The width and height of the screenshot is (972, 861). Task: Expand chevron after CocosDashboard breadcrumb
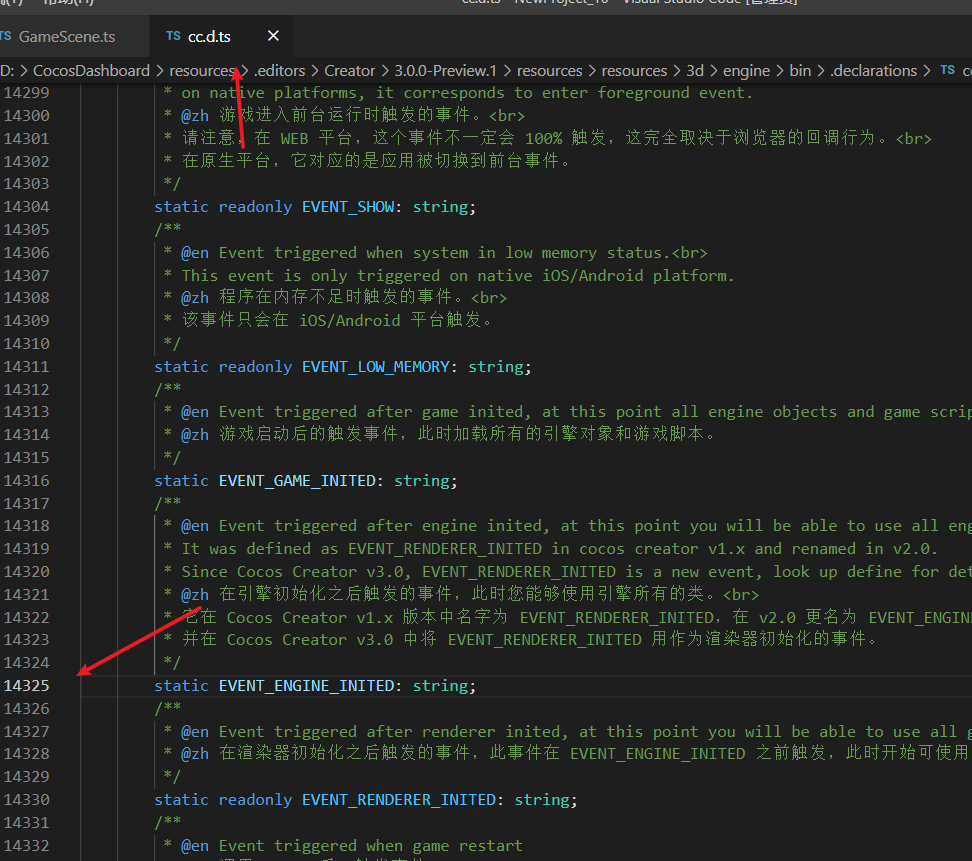click(159, 71)
